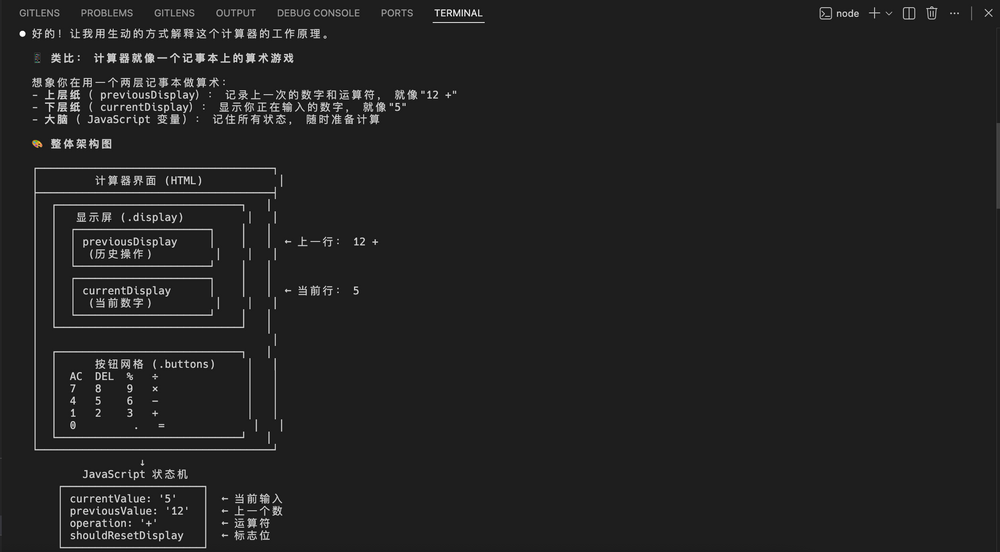Create a new terminal with the plus icon

click(x=874, y=13)
